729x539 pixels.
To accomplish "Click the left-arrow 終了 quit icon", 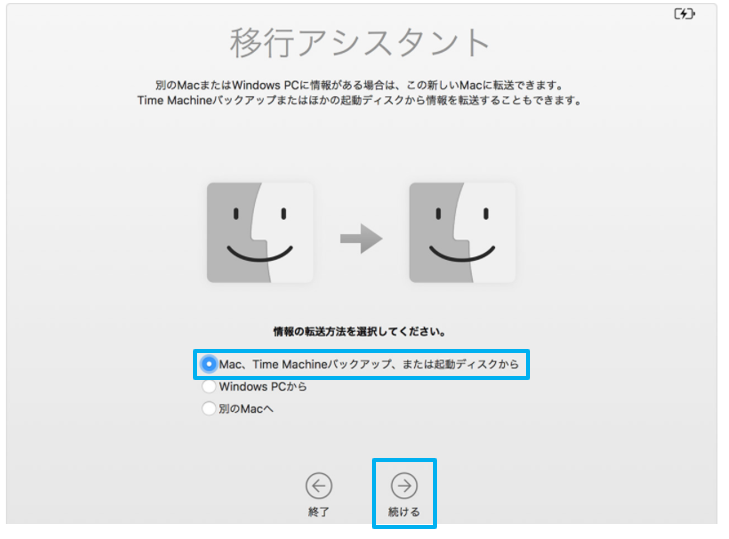I will (319, 486).
